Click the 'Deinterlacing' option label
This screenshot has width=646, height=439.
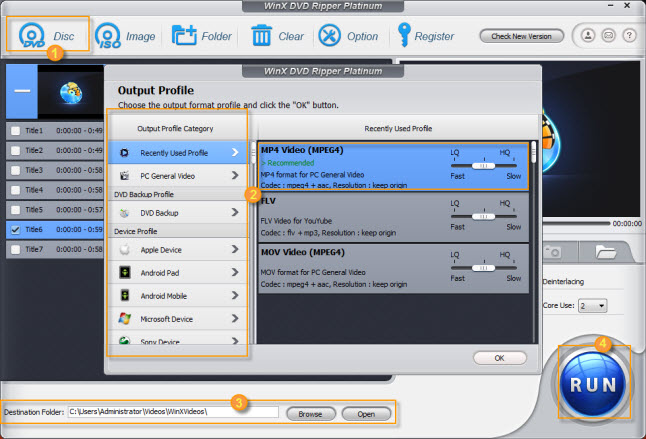563,282
